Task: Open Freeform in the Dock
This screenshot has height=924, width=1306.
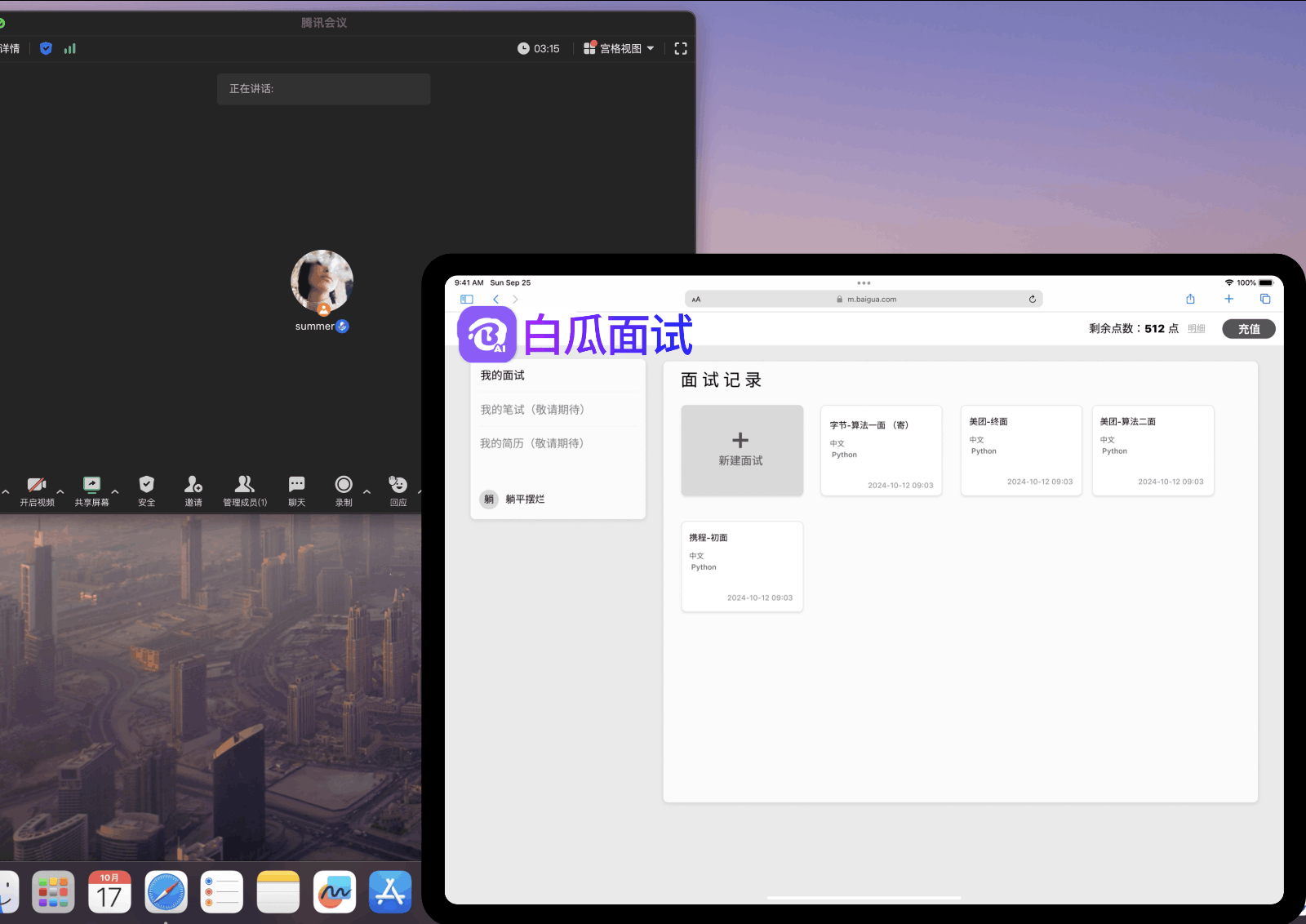Action: click(x=335, y=891)
